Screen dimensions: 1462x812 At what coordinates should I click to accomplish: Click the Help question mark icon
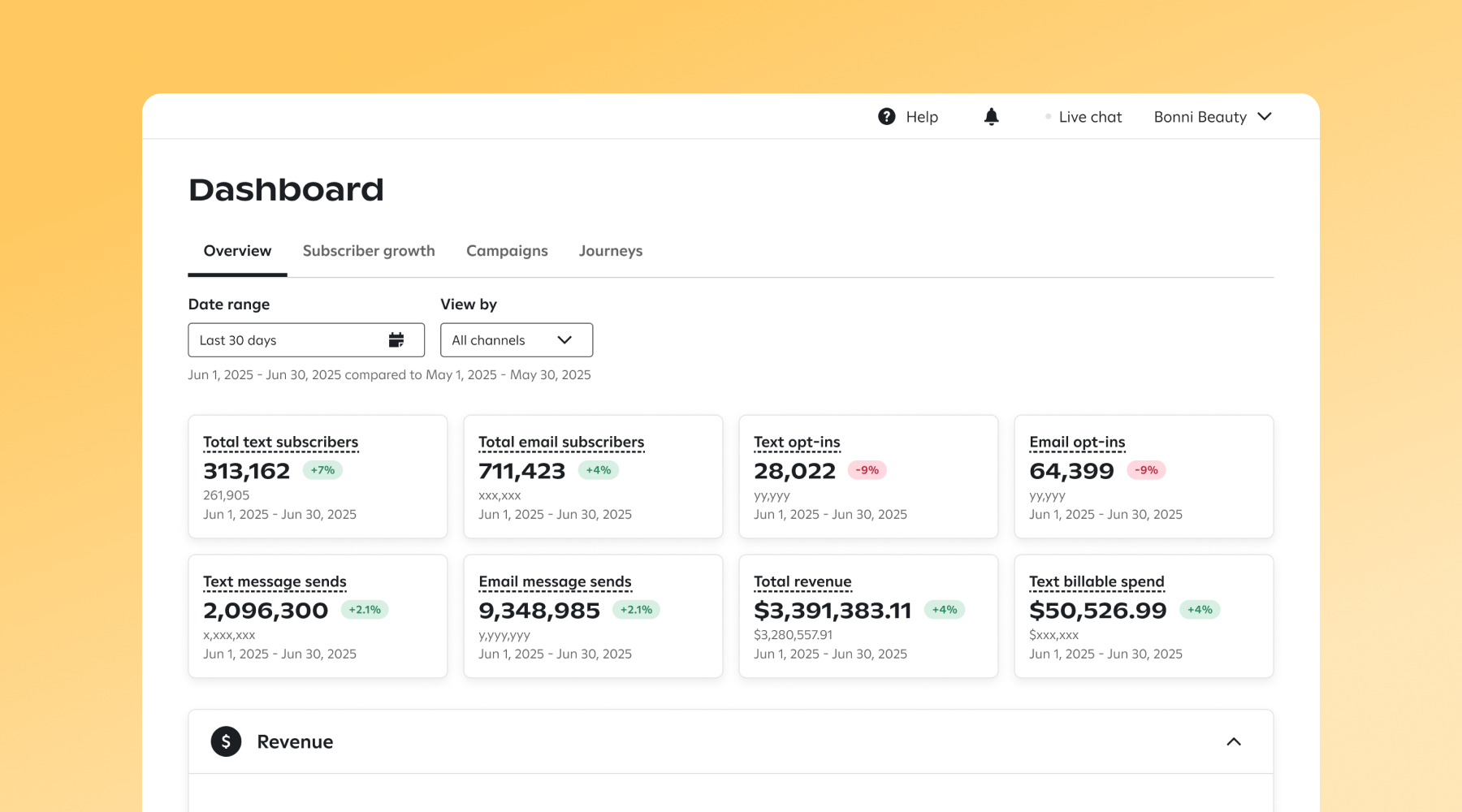886,116
